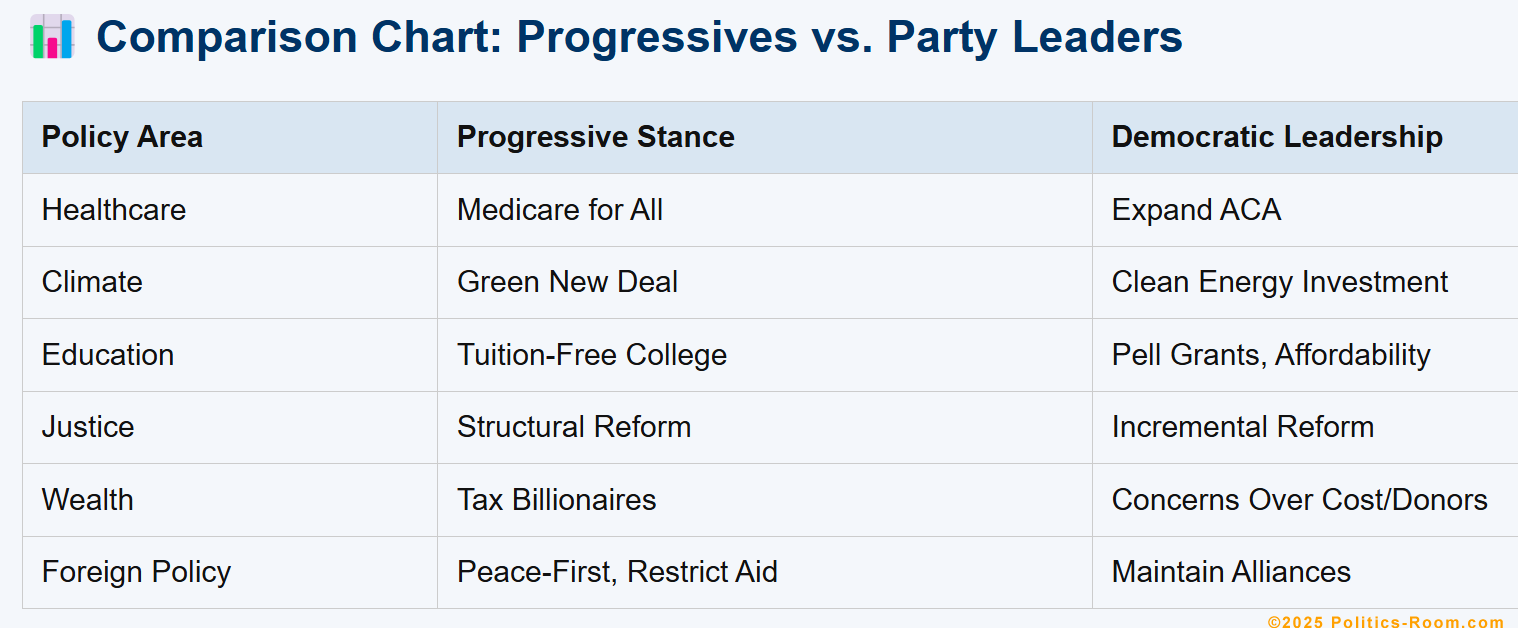
Task: Click the Tuition-Free College cell
Action: pos(765,355)
